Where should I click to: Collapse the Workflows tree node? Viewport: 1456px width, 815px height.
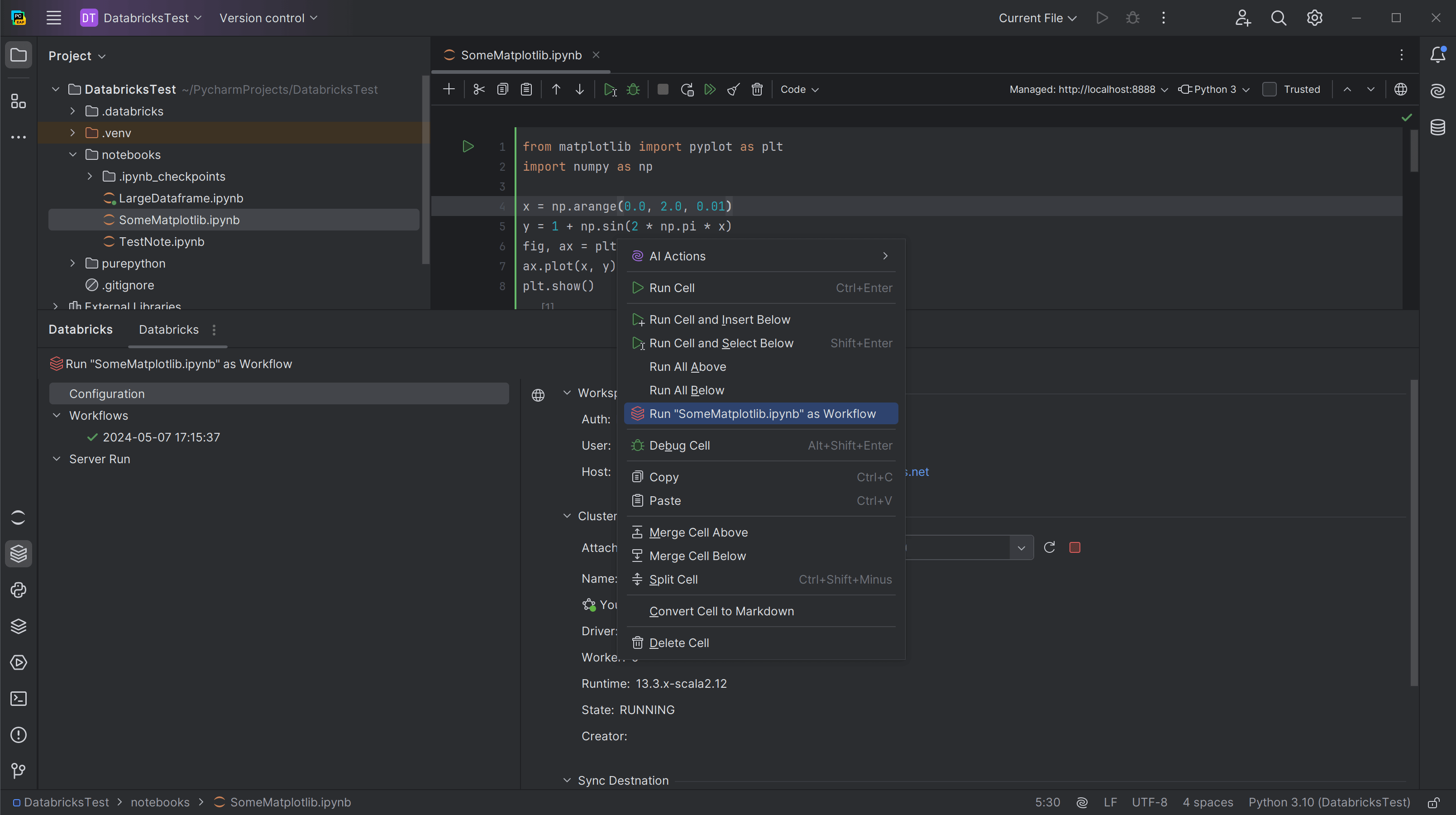[x=57, y=416]
